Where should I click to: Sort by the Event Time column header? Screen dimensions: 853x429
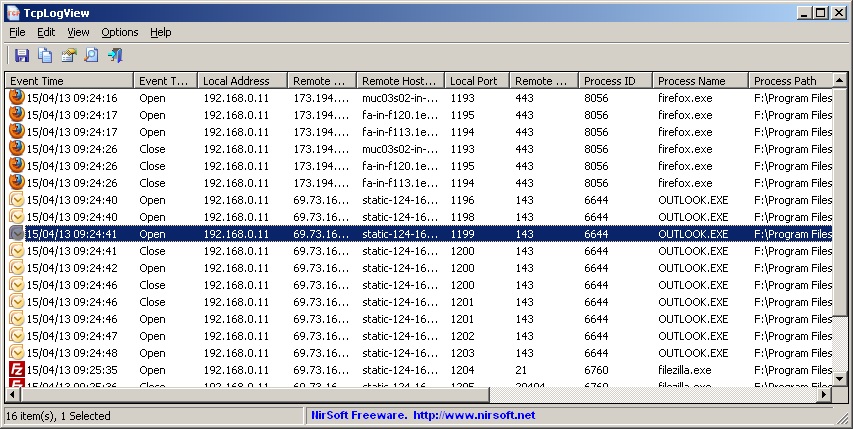pos(68,81)
